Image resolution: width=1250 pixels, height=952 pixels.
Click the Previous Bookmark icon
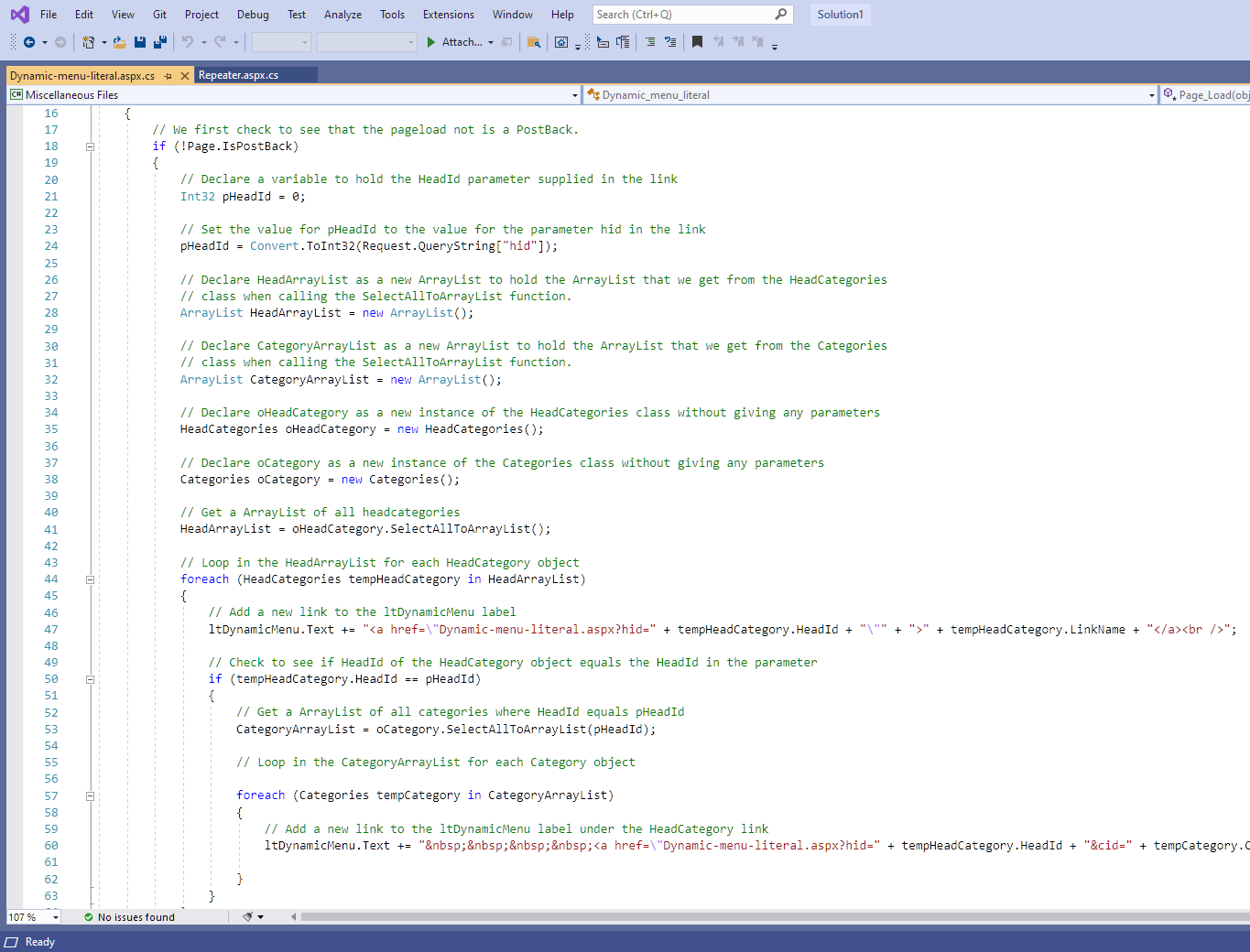click(x=719, y=42)
